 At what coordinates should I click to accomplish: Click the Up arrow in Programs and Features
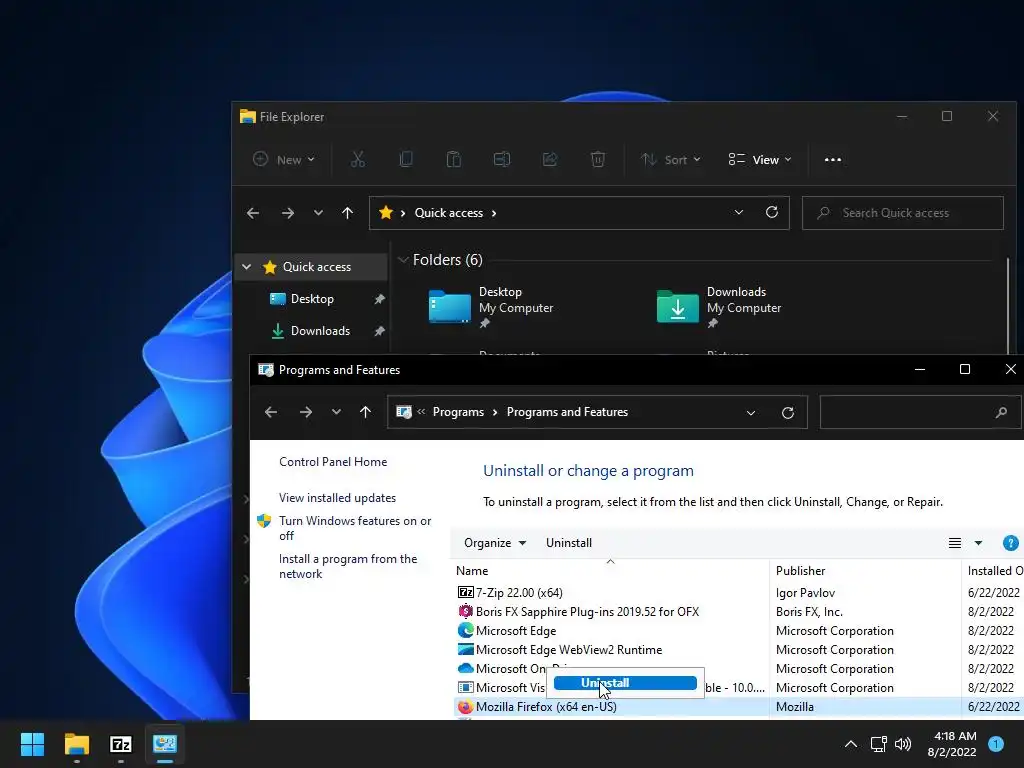[x=365, y=412]
